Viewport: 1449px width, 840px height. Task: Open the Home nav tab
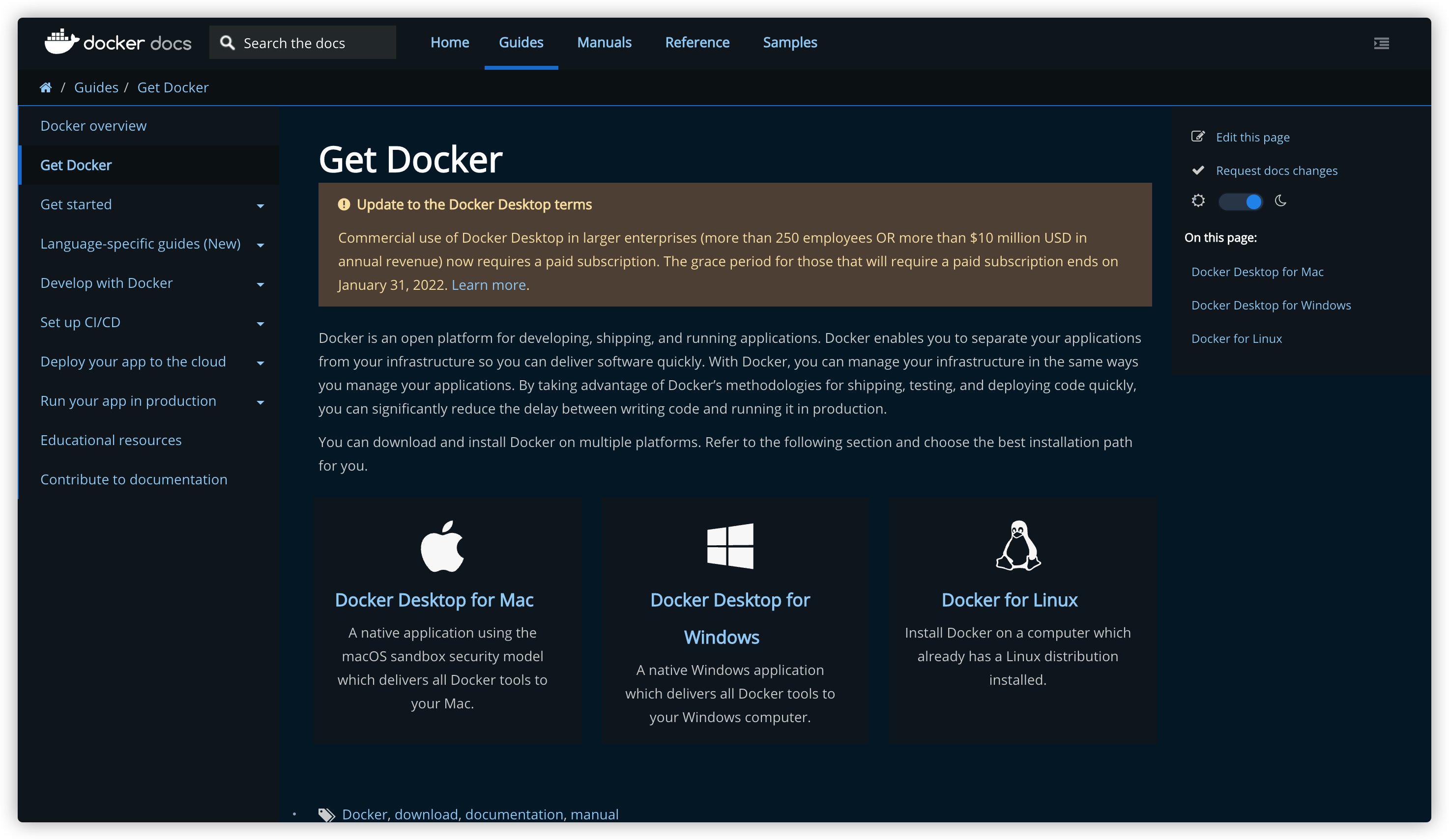(450, 43)
